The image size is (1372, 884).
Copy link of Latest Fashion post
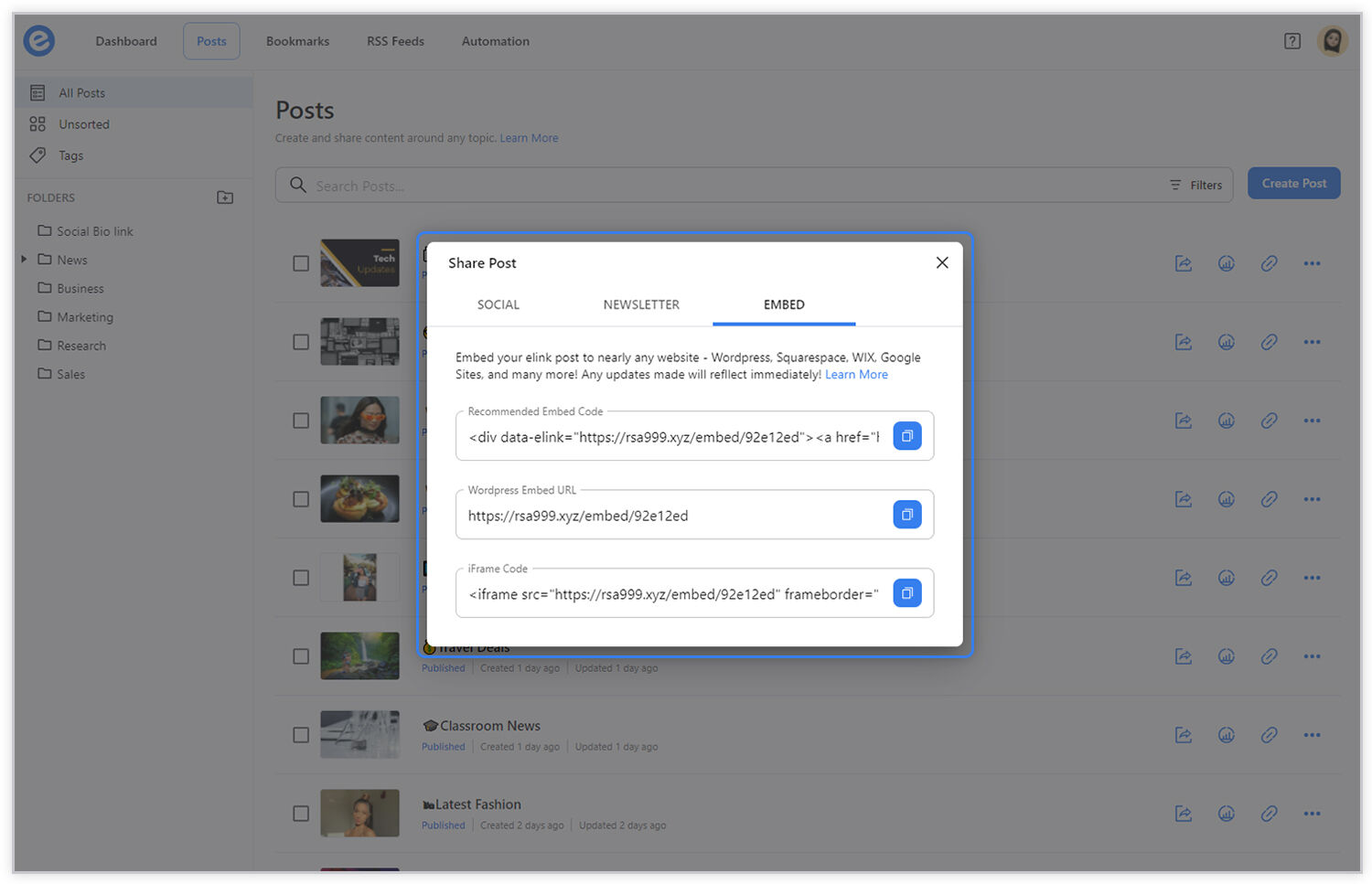[x=1269, y=814]
